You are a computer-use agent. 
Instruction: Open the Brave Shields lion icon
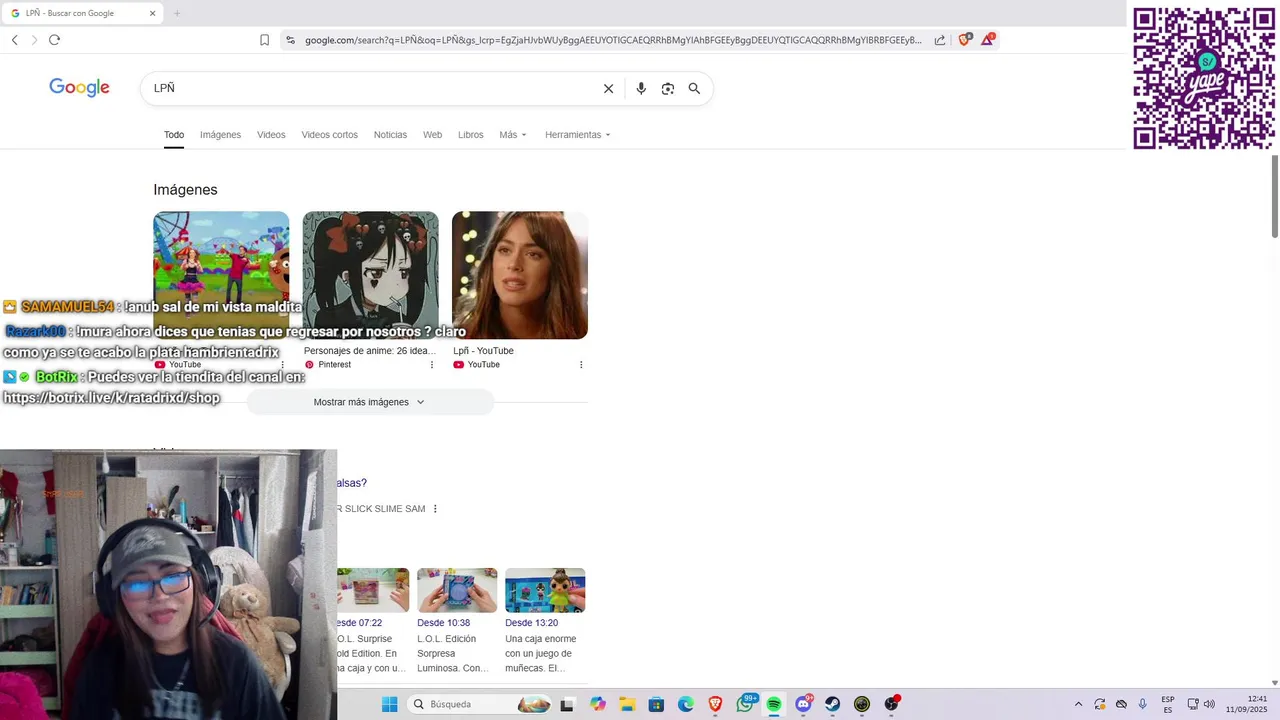click(964, 40)
